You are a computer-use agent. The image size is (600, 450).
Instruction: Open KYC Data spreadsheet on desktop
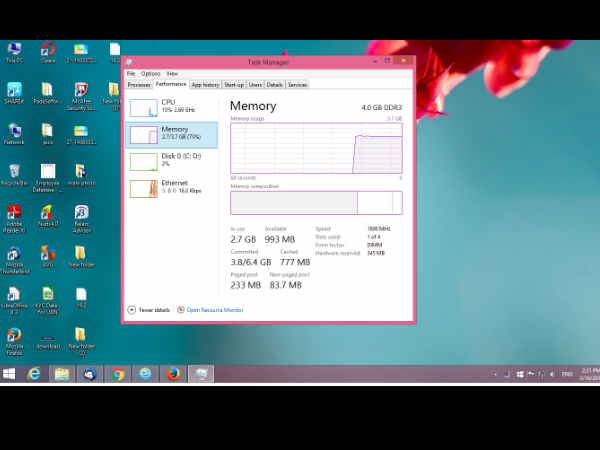48,301
